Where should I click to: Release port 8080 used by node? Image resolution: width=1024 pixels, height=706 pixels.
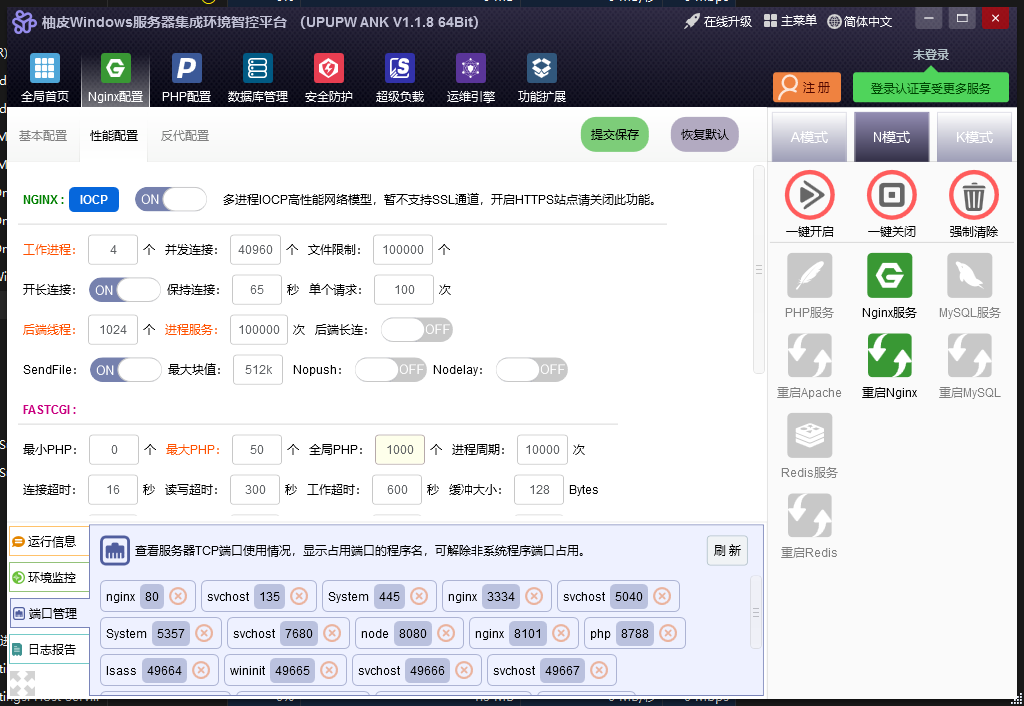click(446, 633)
